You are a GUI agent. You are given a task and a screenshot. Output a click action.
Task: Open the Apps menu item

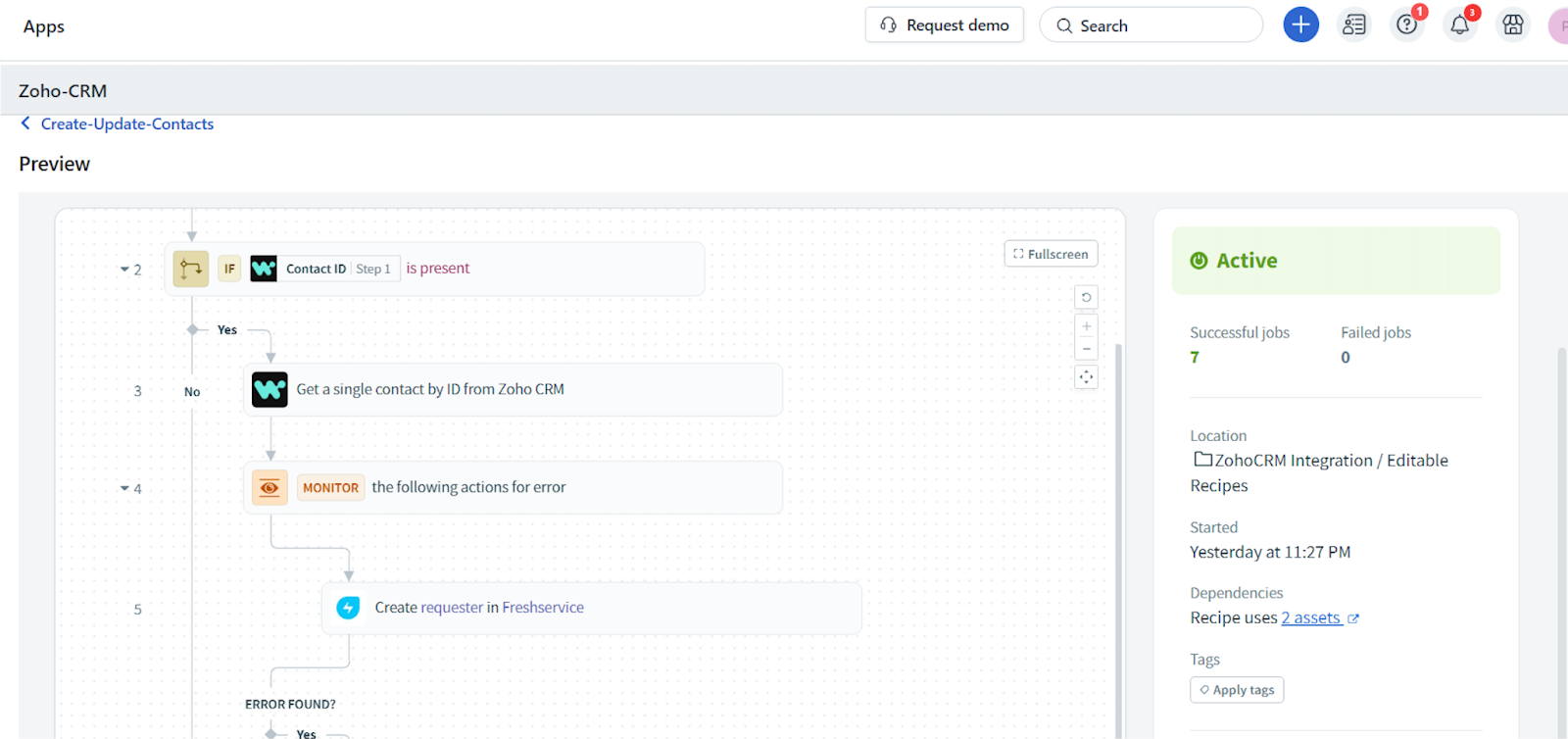point(44,26)
